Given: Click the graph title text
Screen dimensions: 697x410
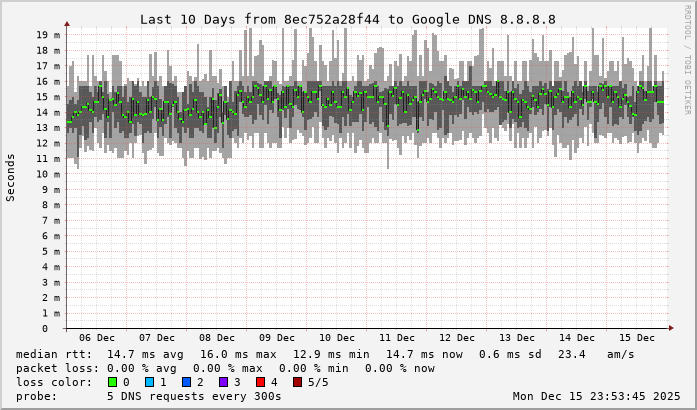Looking at the screenshot, I should (347, 19).
